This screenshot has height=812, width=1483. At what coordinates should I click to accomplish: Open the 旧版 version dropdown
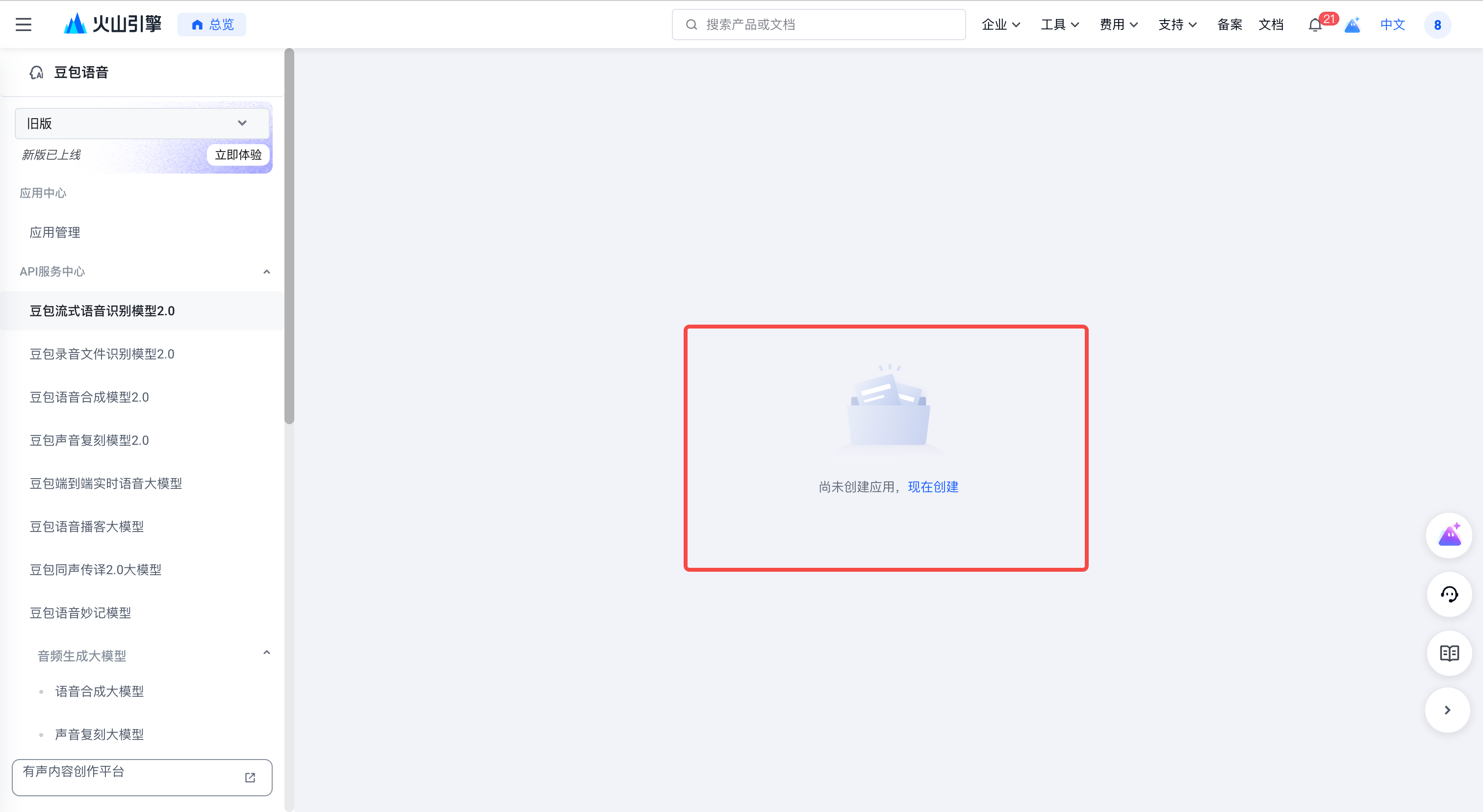(142, 123)
